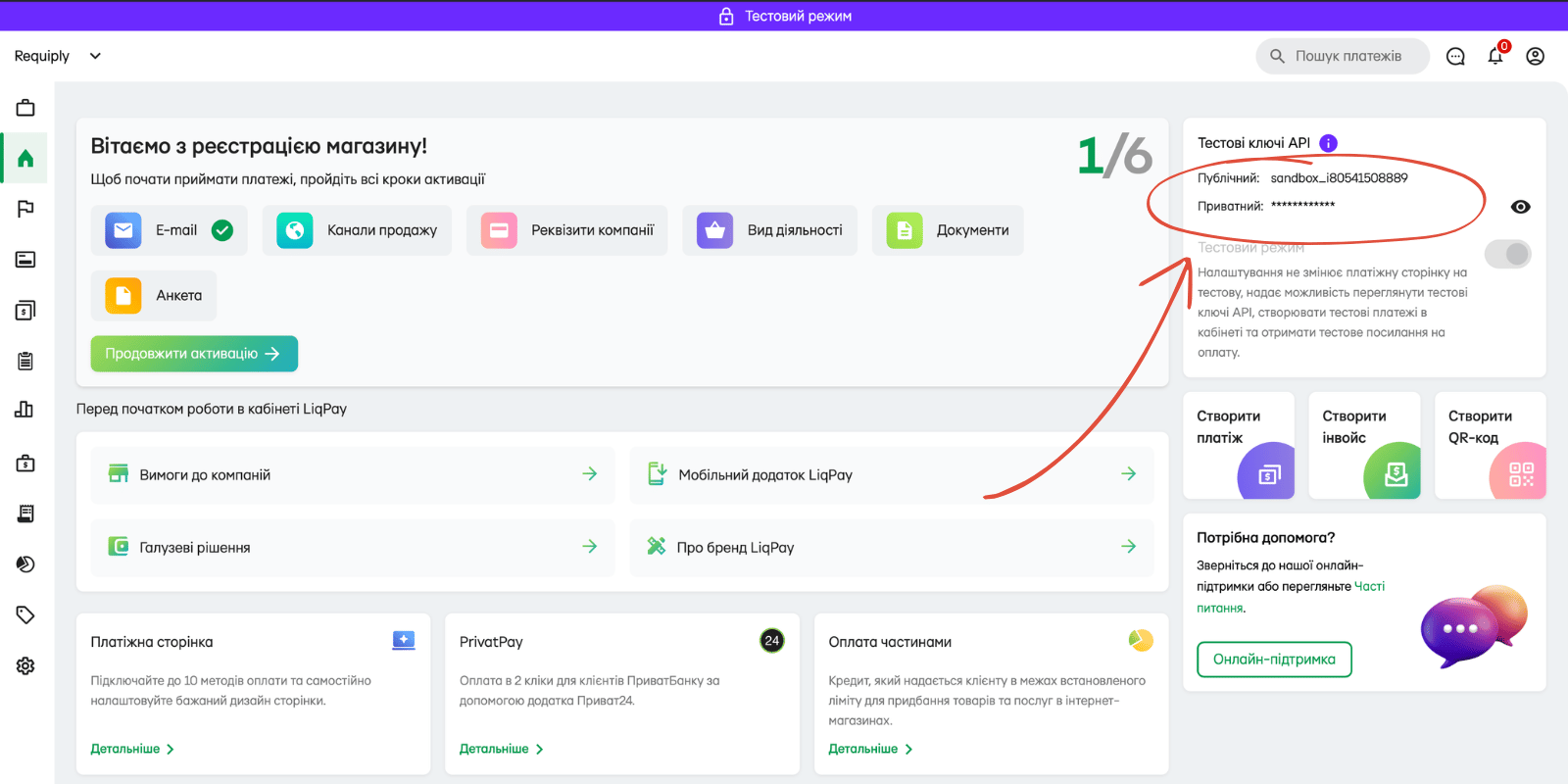The width and height of the screenshot is (1568, 784).
Task: Open the bar chart statistics icon
Action: (25, 410)
